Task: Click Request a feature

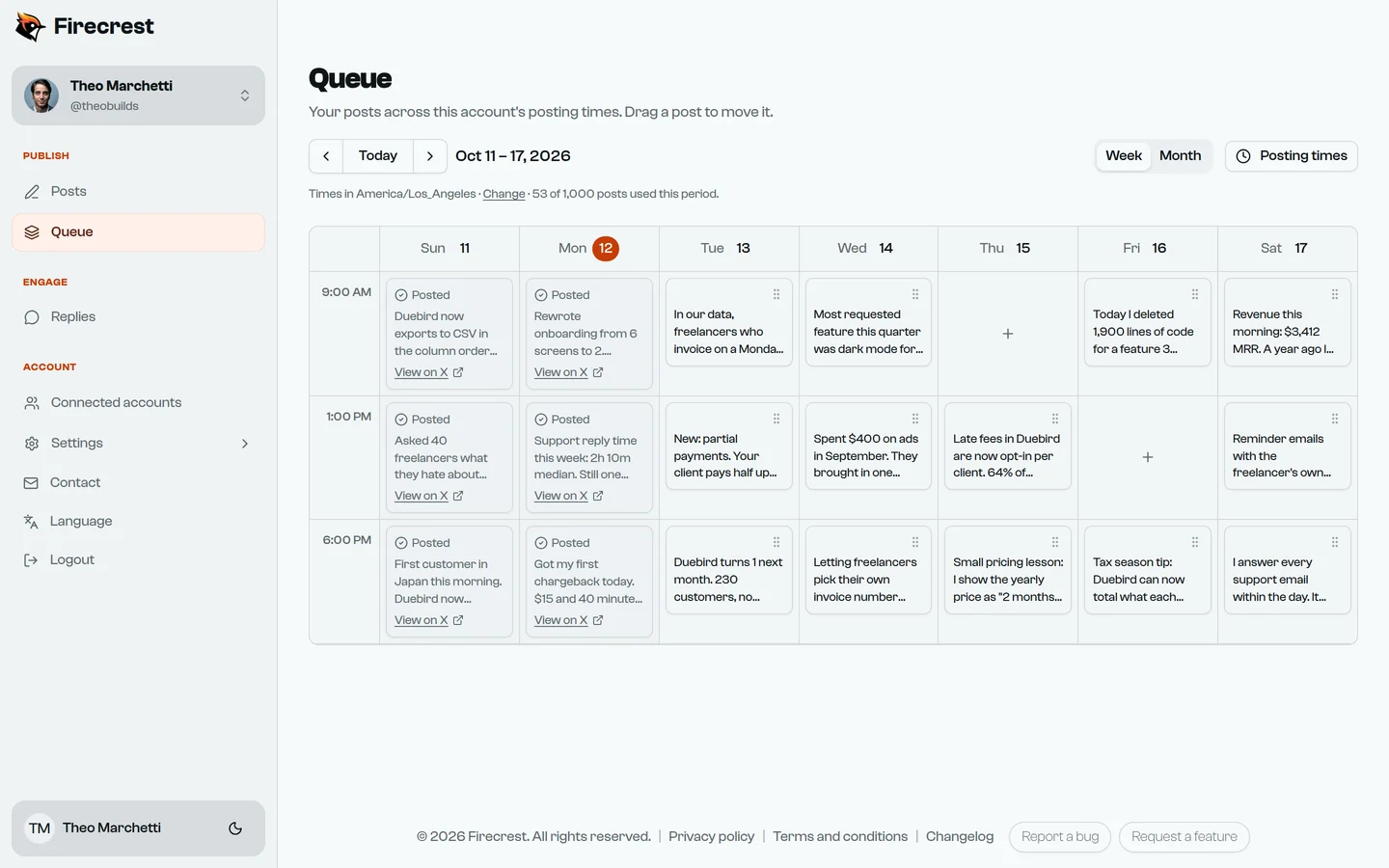Action: click(x=1185, y=837)
